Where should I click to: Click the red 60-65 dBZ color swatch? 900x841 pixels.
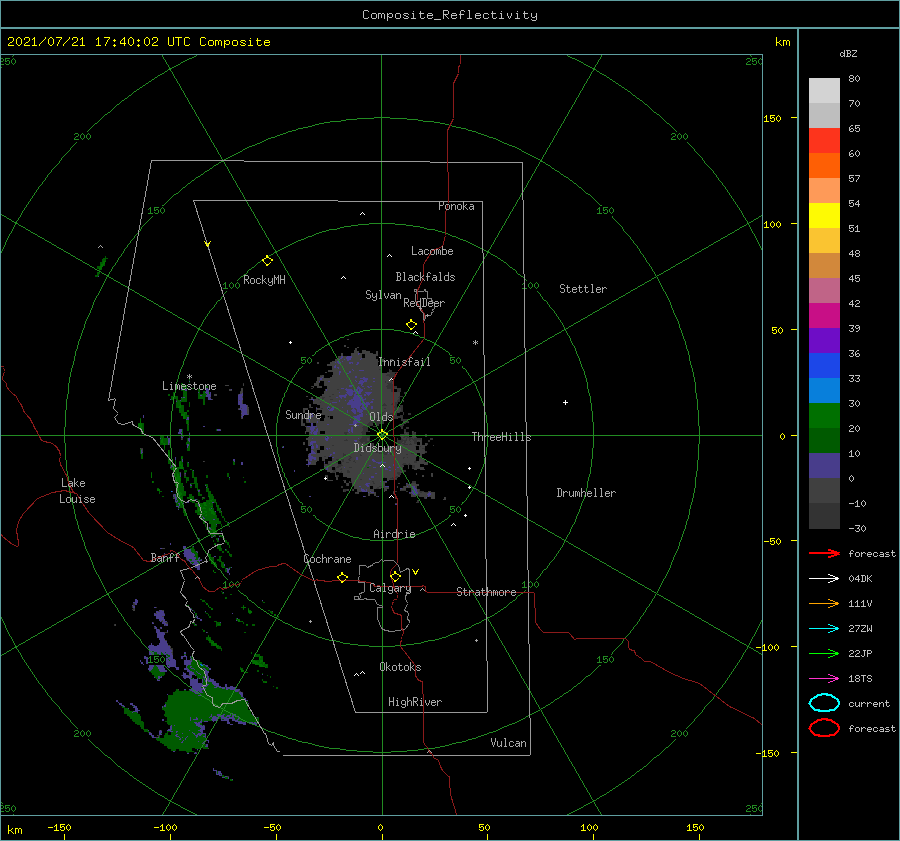824,141
